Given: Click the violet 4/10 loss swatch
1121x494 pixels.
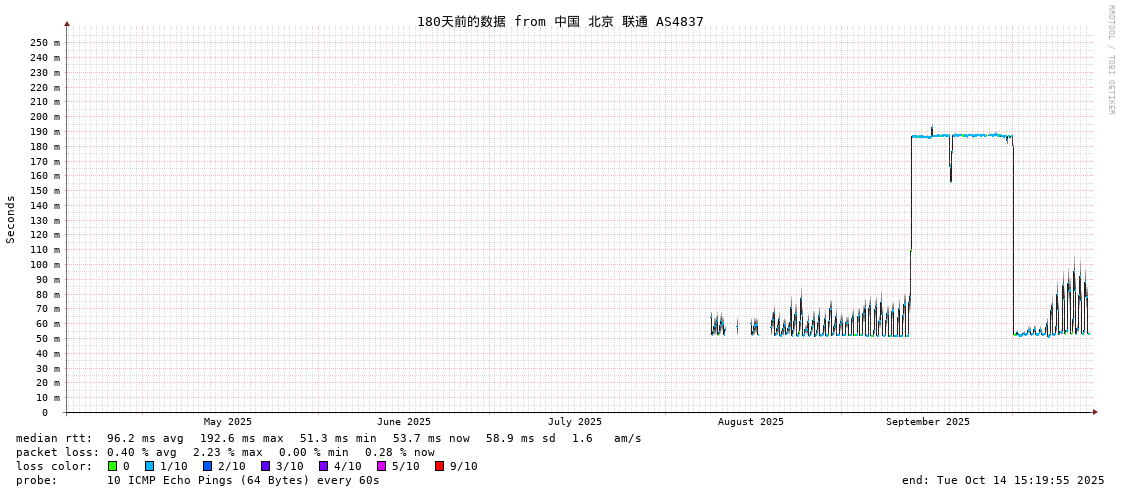Looking at the screenshot, I should (323, 466).
